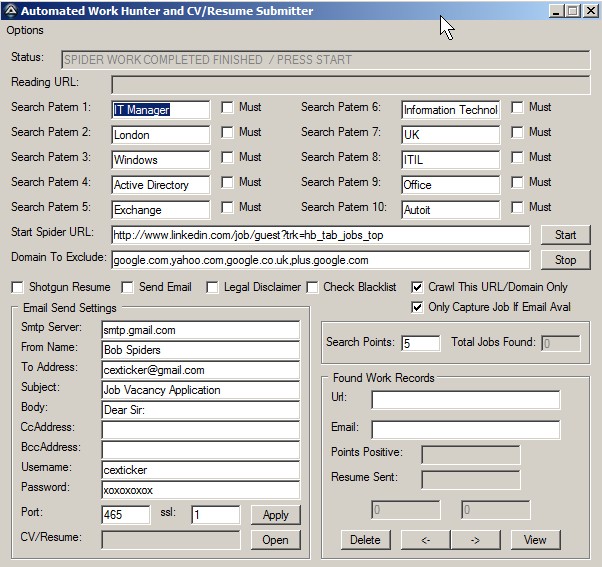602x567 pixels.
Task: Go to previous record with left arrow button
Action: pyautogui.click(x=426, y=540)
